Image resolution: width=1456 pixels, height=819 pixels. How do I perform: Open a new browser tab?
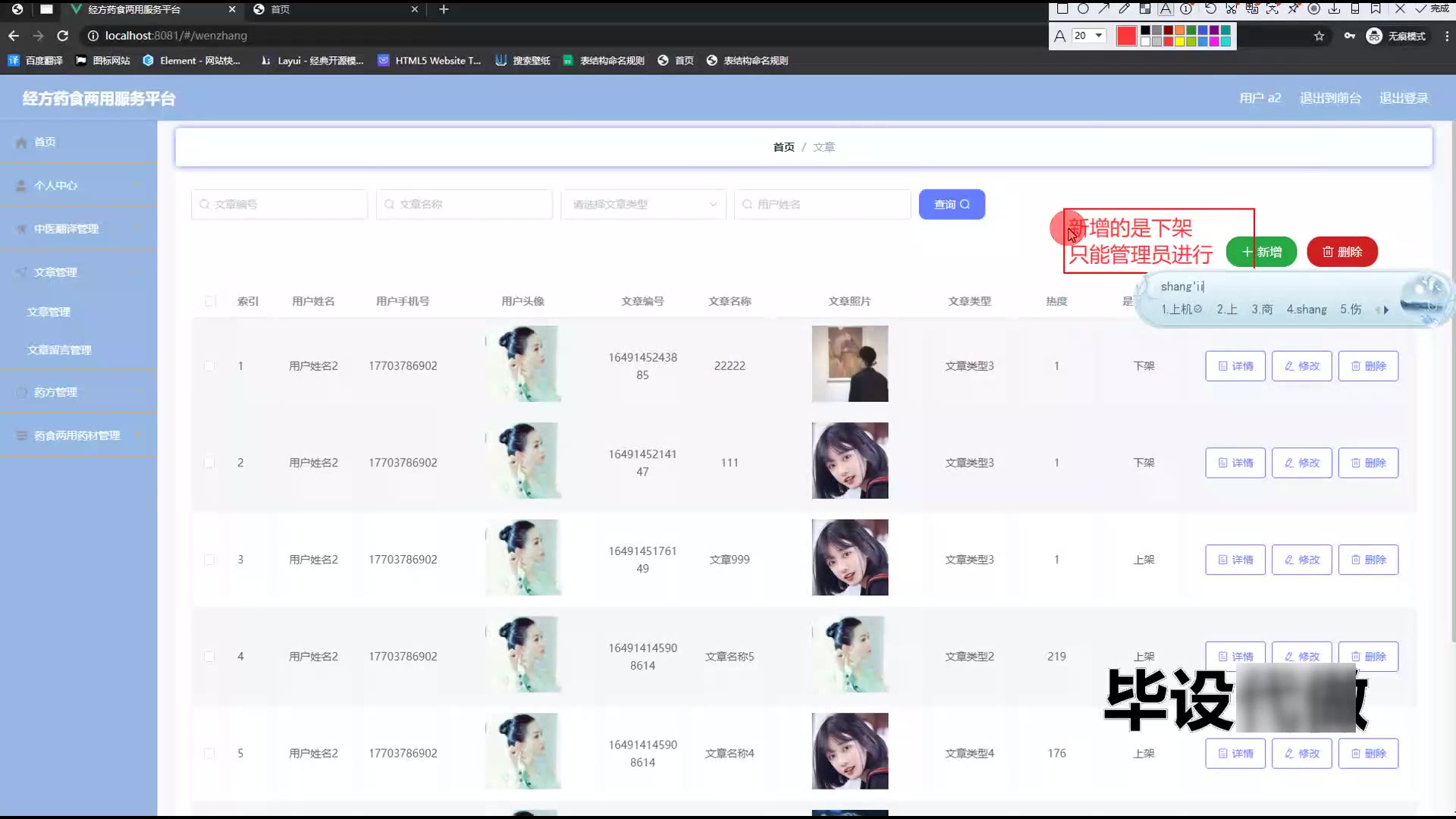(x=444, y=9)
